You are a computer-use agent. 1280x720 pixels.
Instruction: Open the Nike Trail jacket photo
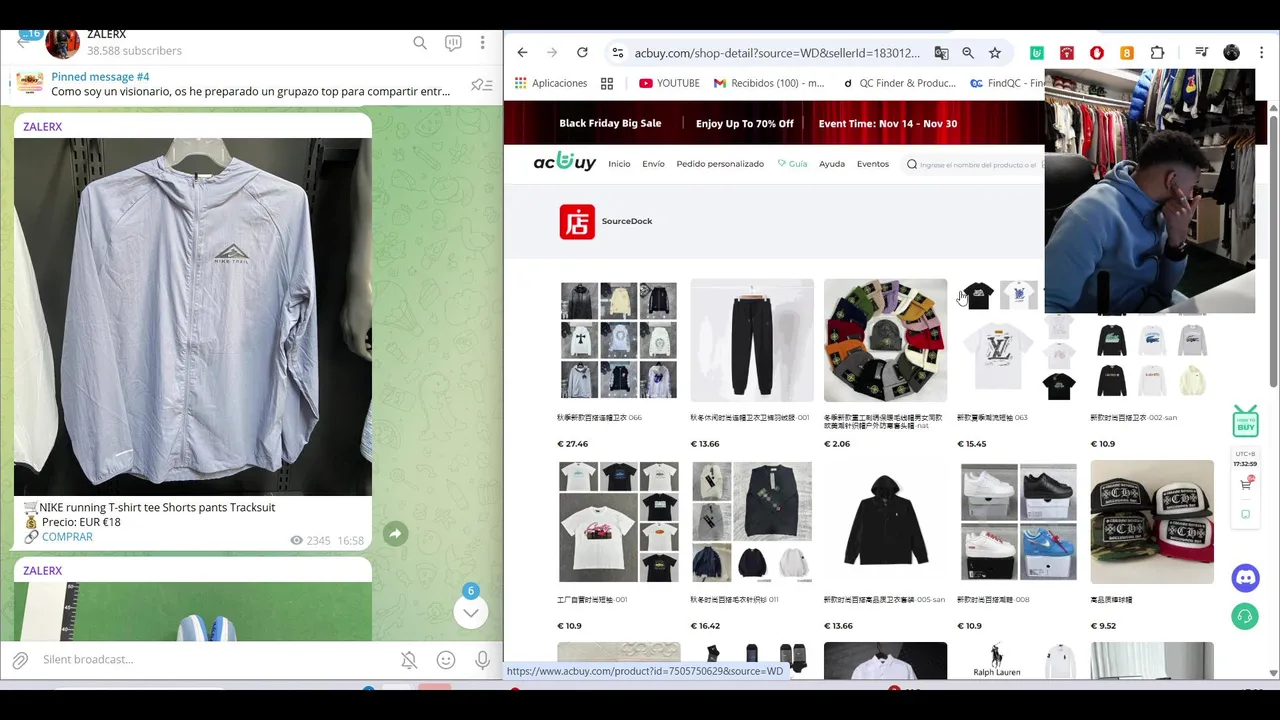(x=193, y=317)
